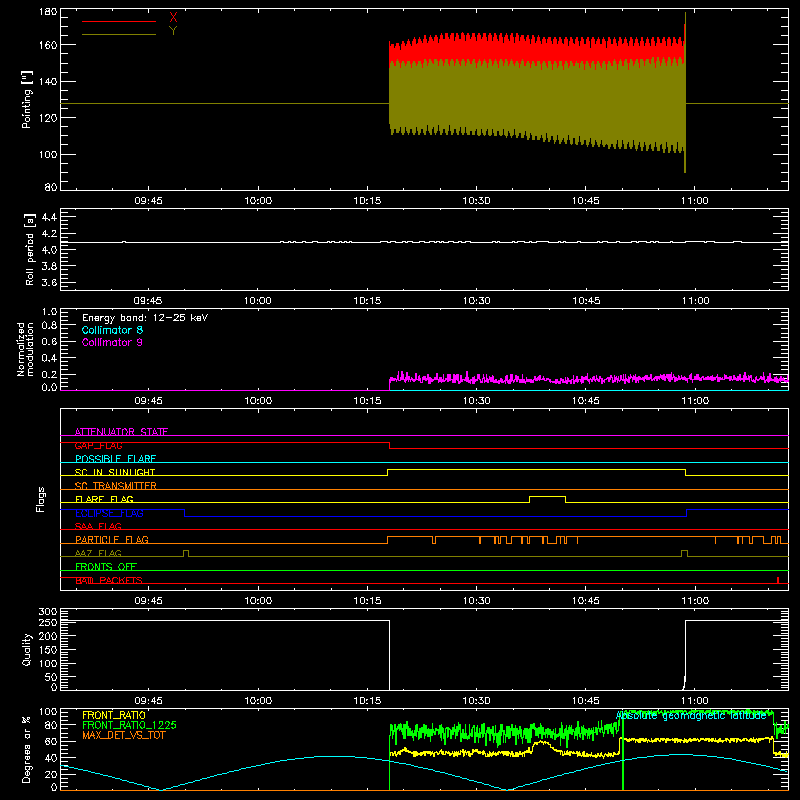This screenshot has height=800, width=800.
Task: Select the Roll period axis title
Action: pos(30,249)
